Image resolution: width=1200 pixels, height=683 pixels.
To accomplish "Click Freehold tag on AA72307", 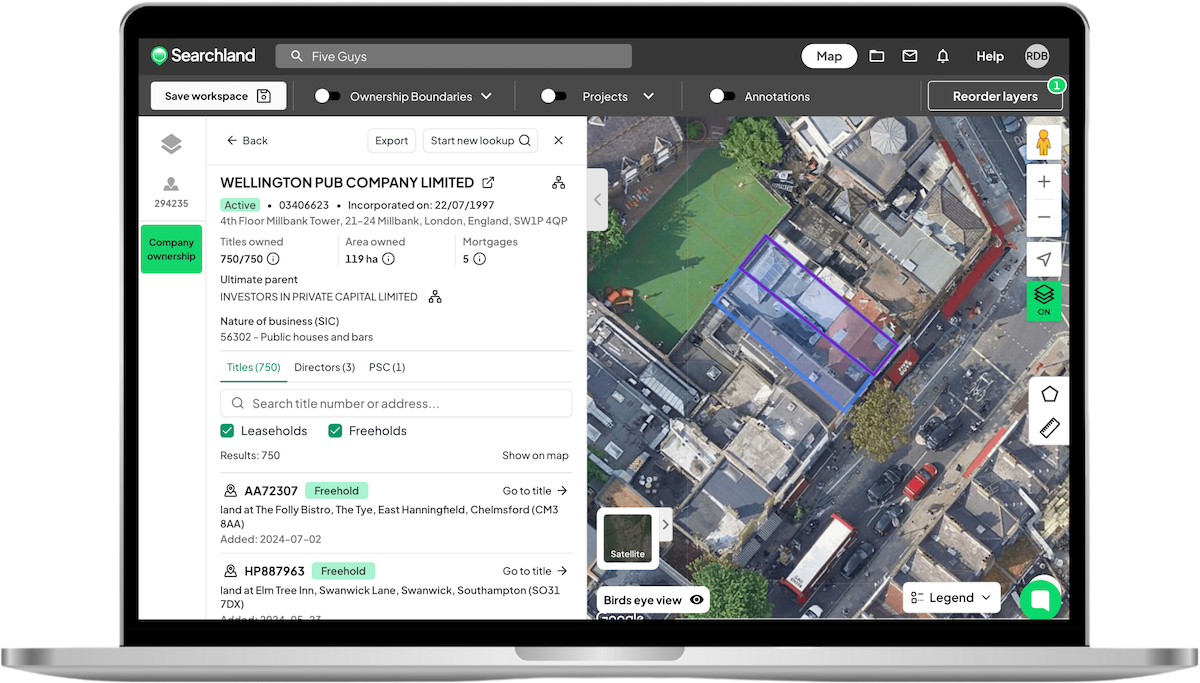I will coord(336,491).
